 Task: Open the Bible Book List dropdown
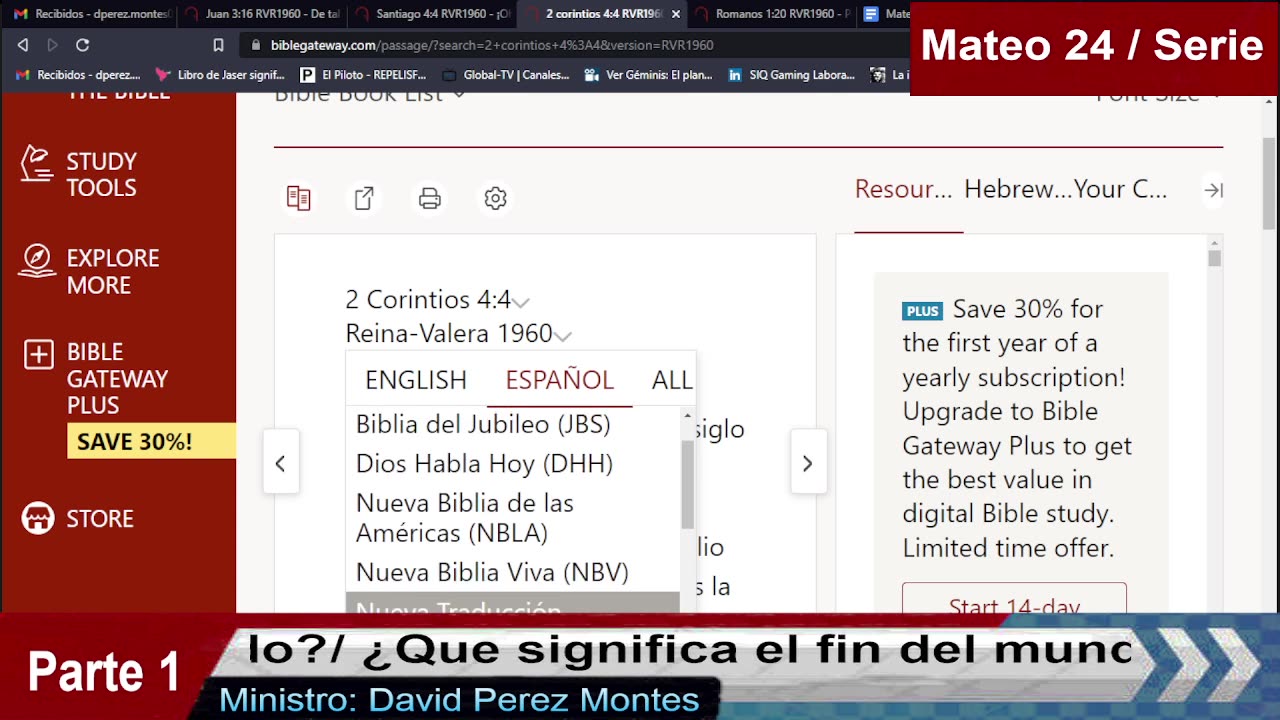pyautogui.click(x=370, y=95)
